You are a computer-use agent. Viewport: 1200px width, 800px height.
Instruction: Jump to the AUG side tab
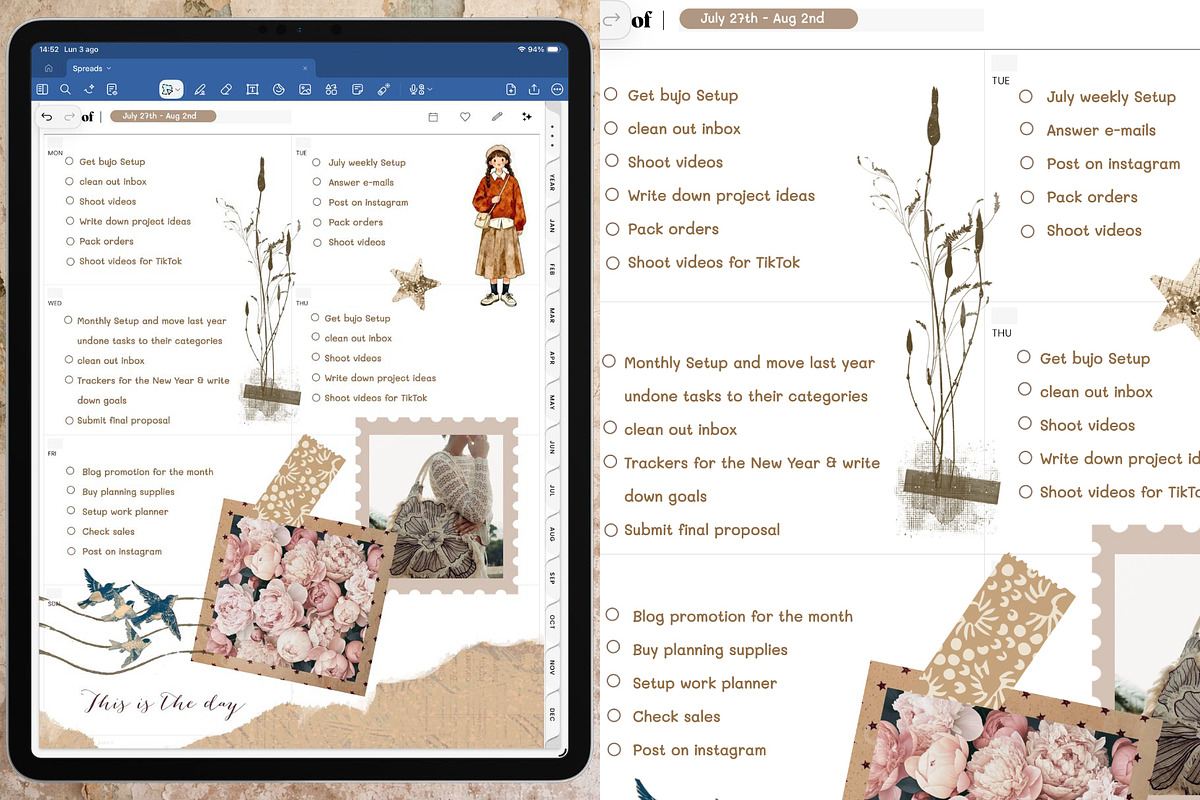552,534
